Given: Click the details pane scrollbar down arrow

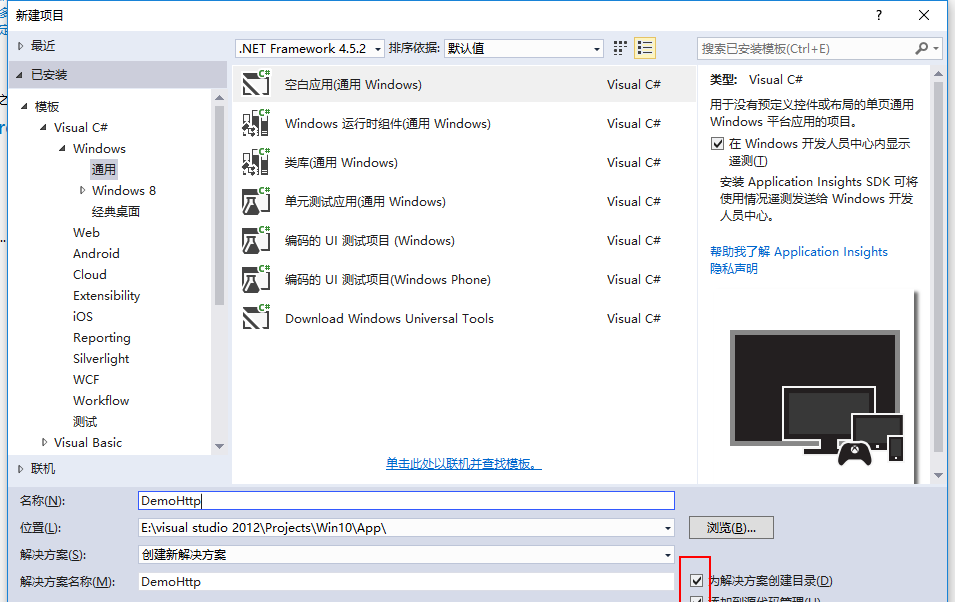Looking at the screenshot, I should pos(939,475).
